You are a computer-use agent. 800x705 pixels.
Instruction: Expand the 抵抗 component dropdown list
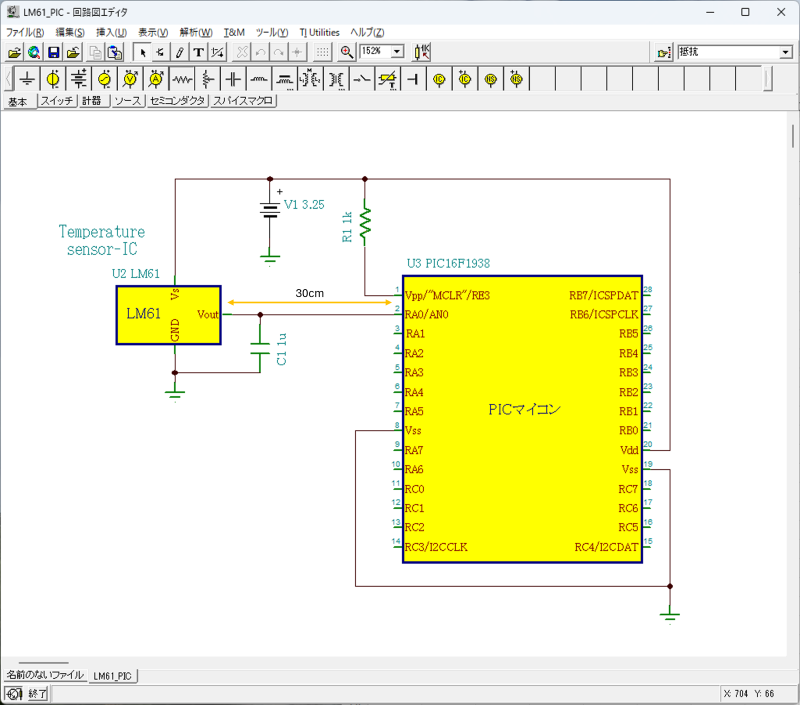pos(785,52)
